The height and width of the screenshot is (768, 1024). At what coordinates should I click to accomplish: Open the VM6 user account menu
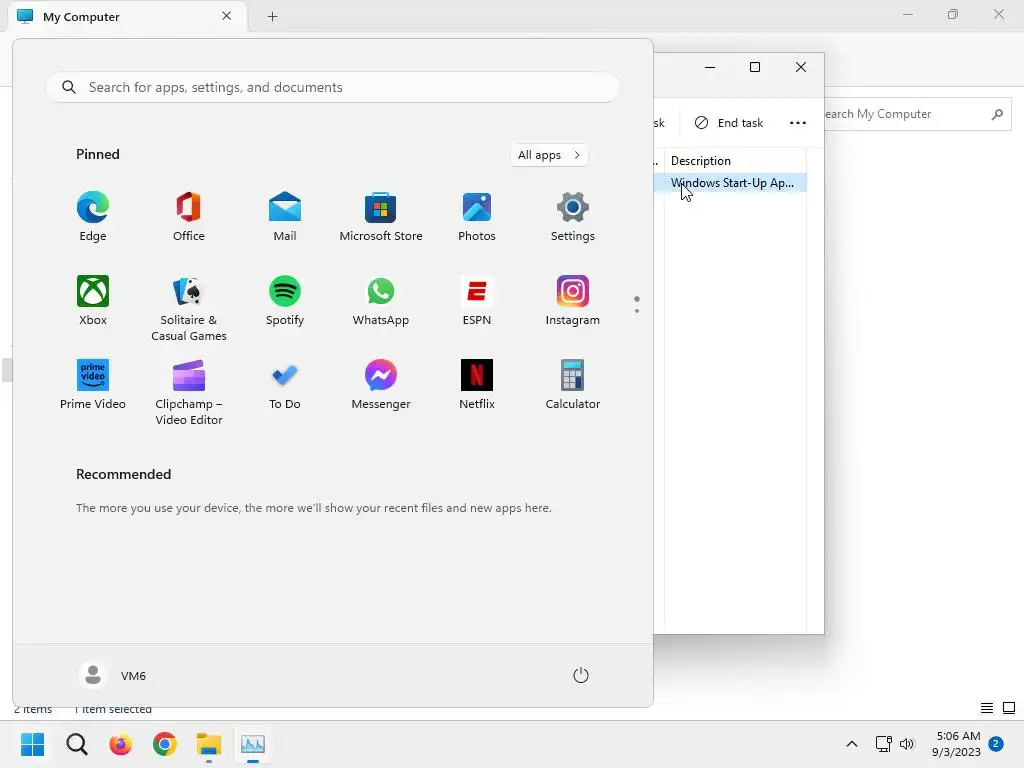[113, 675]
